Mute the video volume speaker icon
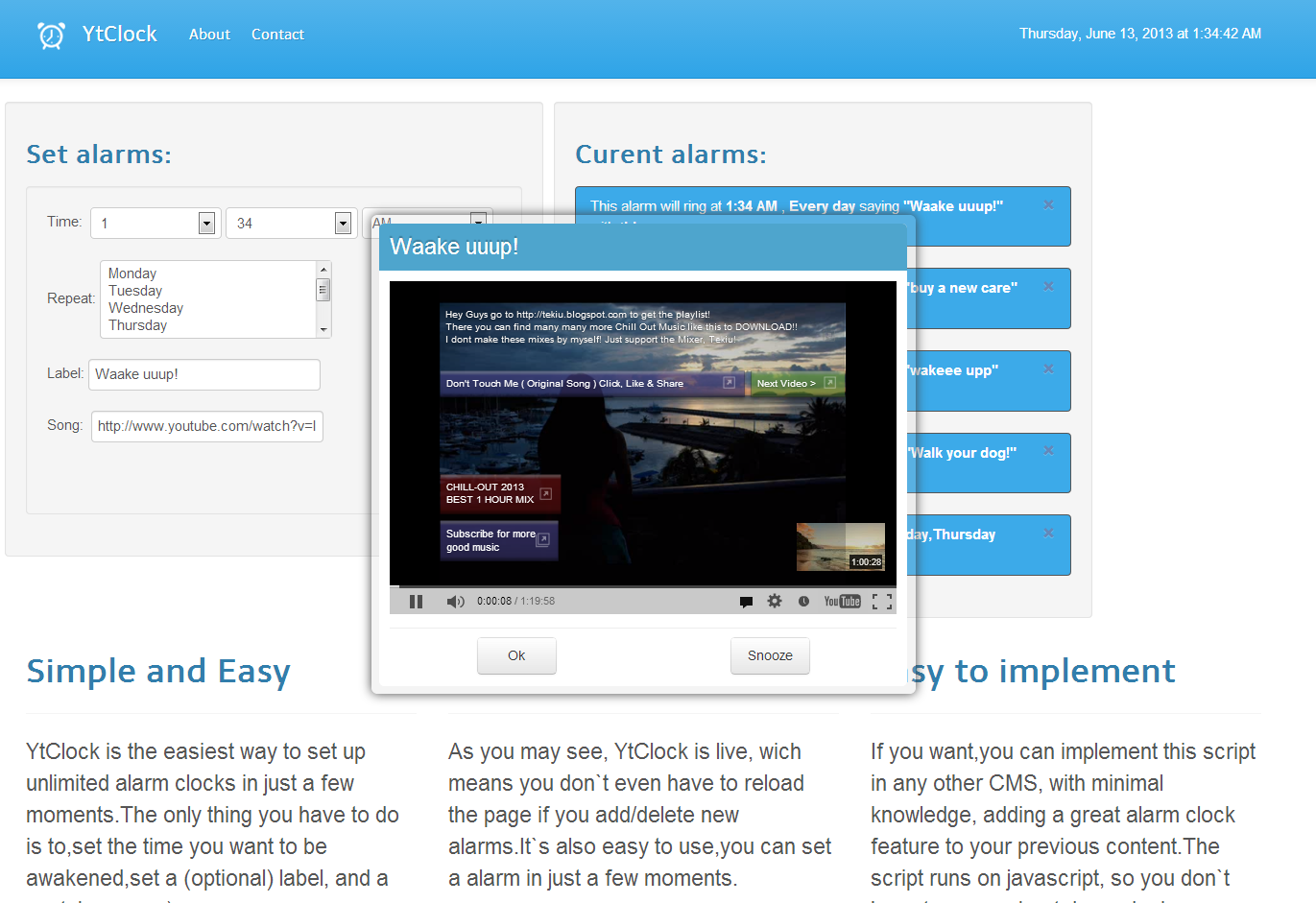Screen dimensions: 1316x903 pos(454,601)
